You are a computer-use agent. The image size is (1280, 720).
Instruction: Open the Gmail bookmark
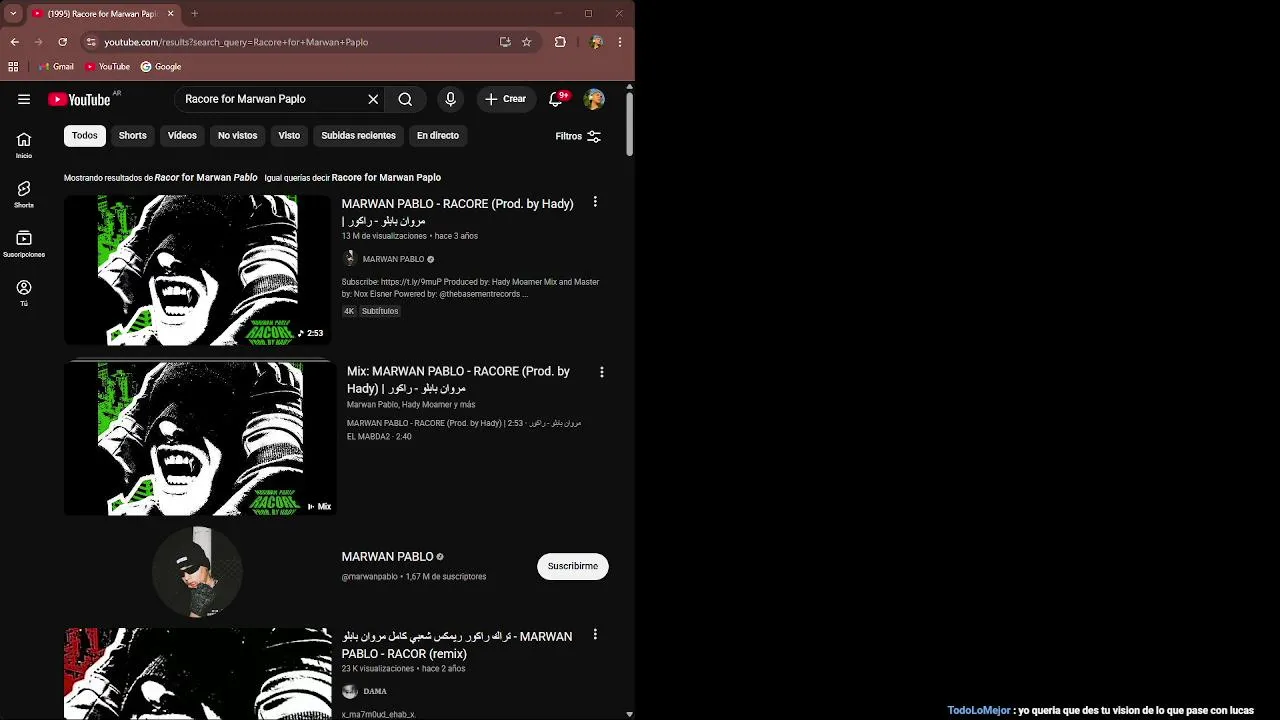(56, 67)
